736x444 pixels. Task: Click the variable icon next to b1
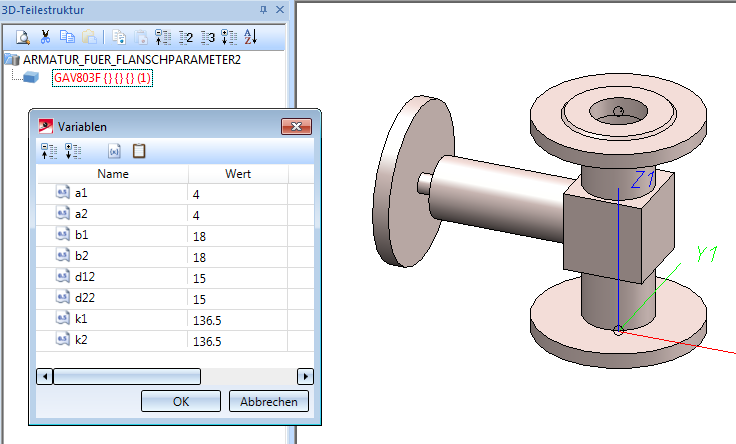(x=63, y=234)
